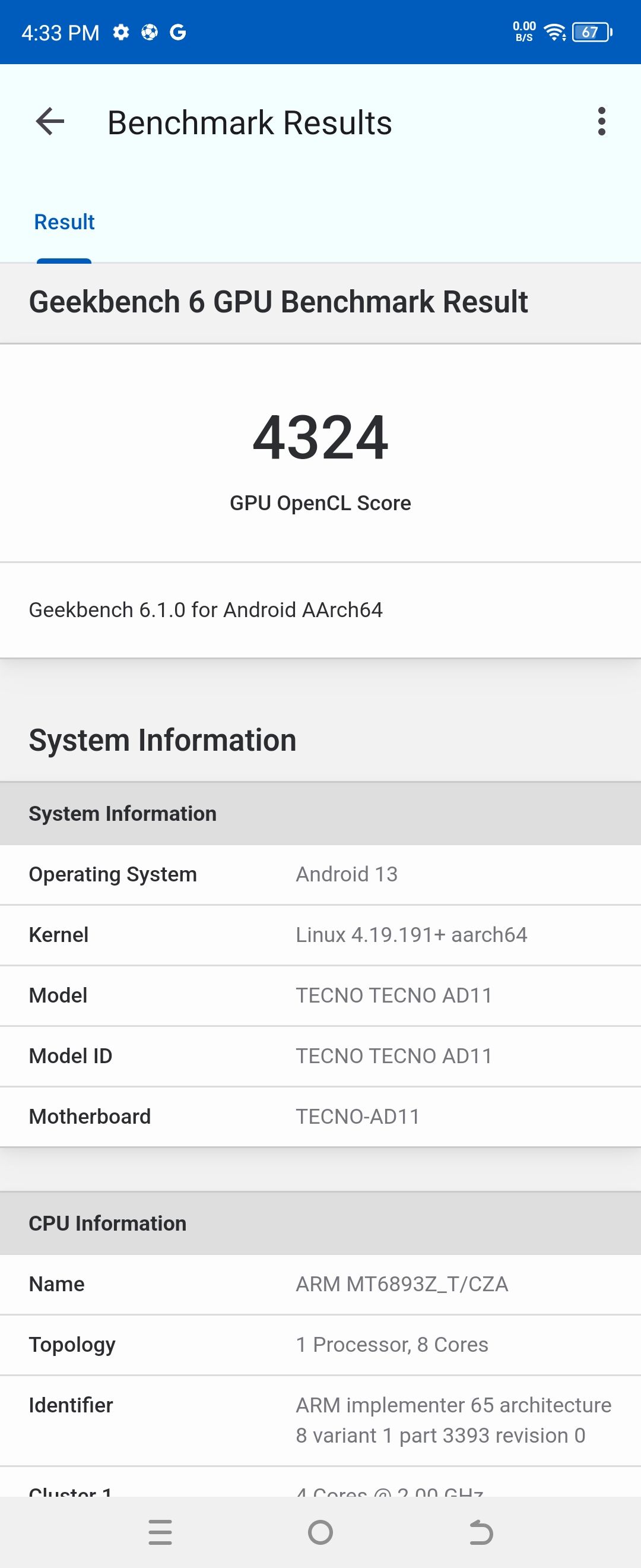Click the Model value TECNO TECNO AD11

(x=395, y=995)
